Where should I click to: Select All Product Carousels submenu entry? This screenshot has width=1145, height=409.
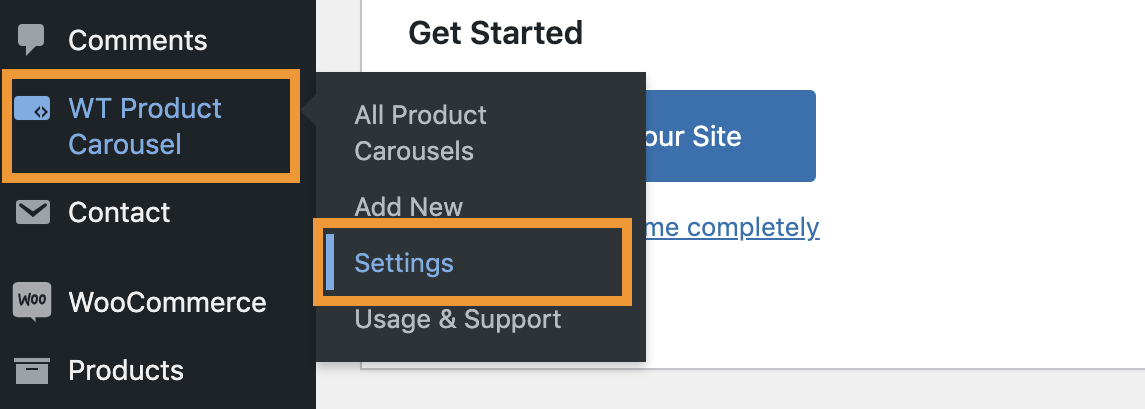[x=421, y=133]
